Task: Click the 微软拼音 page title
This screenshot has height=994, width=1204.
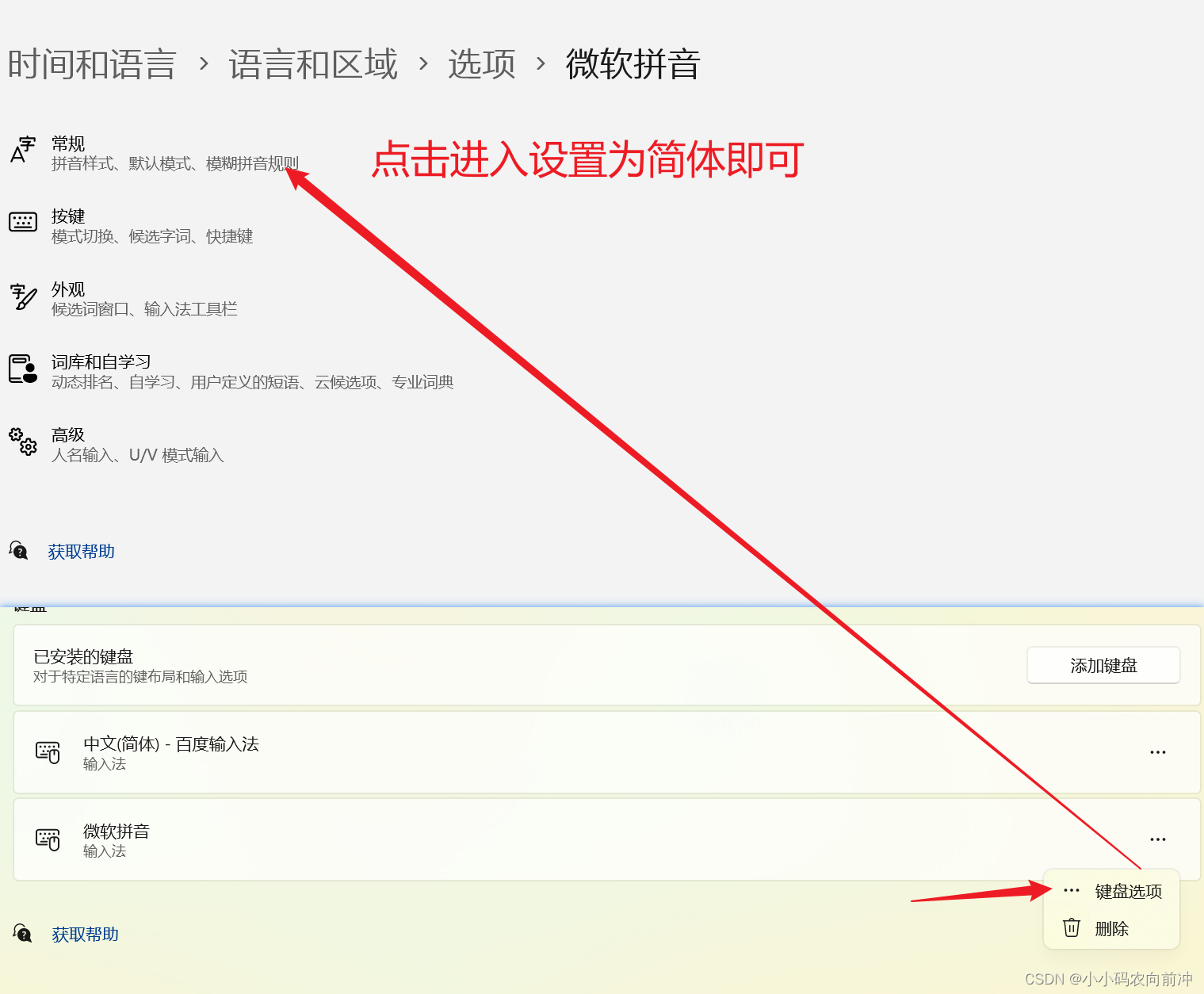Action: (633, 64)
